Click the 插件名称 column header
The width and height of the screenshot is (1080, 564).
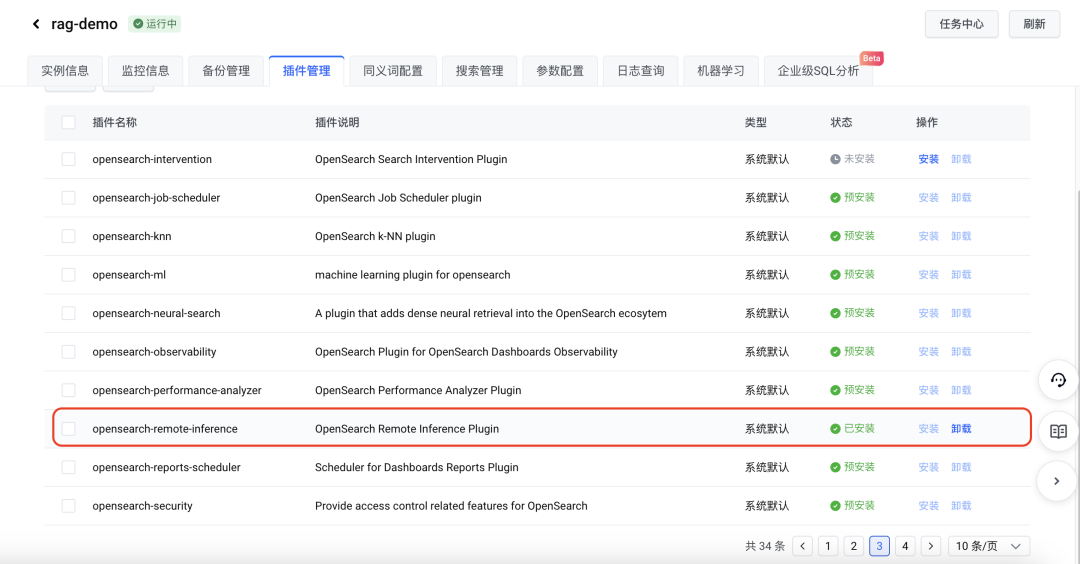pyautogui.click(x=114, y=123)
